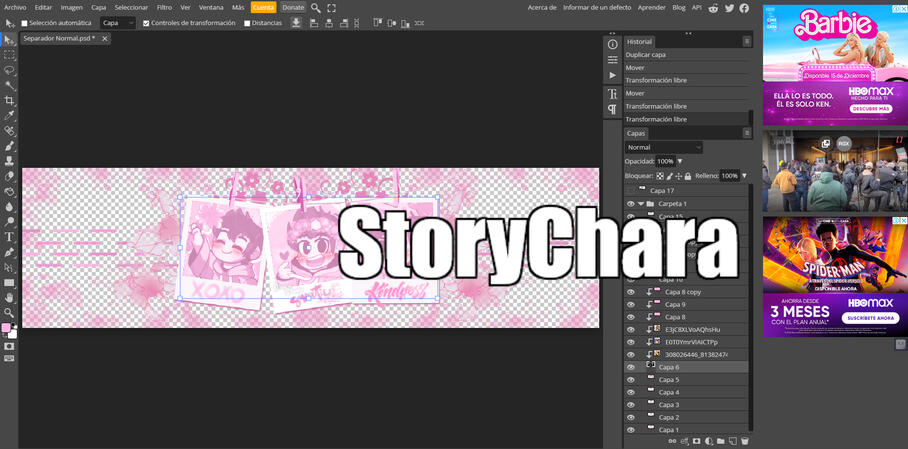Open the Opacidad percentage dropdown arrow
This screenshot has width=908, height=449.
pos(680,161)
